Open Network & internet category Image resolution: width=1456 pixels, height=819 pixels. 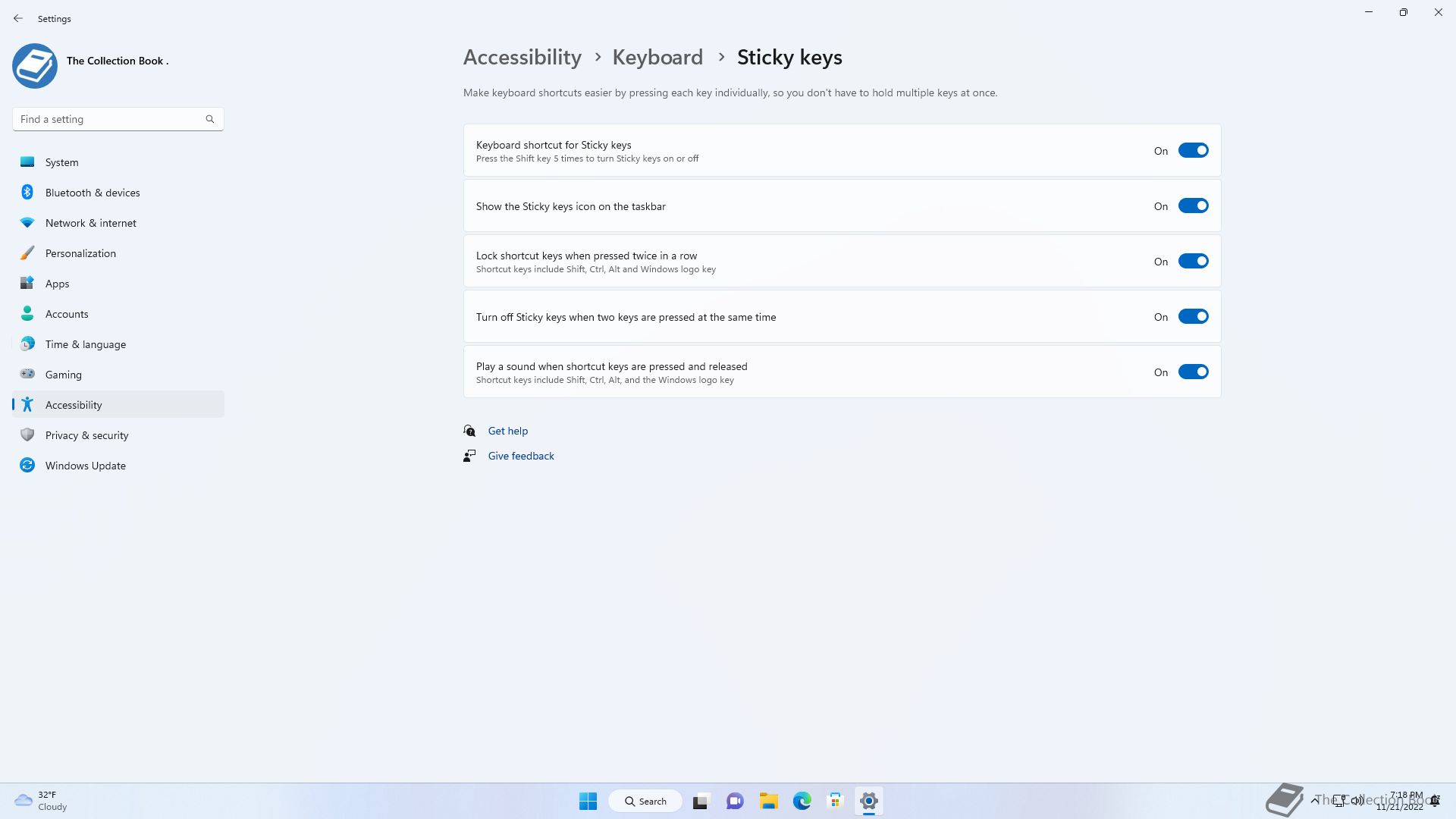[x=118, y=223]
